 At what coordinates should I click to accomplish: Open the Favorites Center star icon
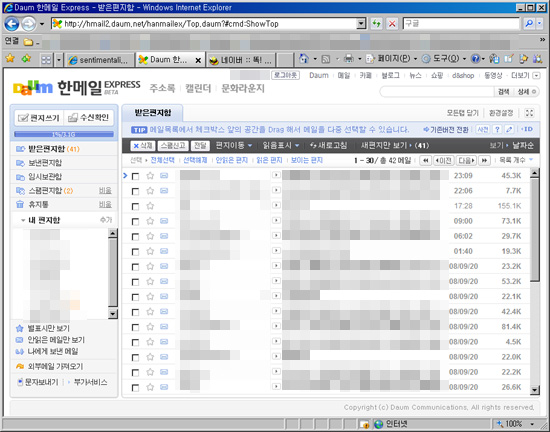[10, 59]
